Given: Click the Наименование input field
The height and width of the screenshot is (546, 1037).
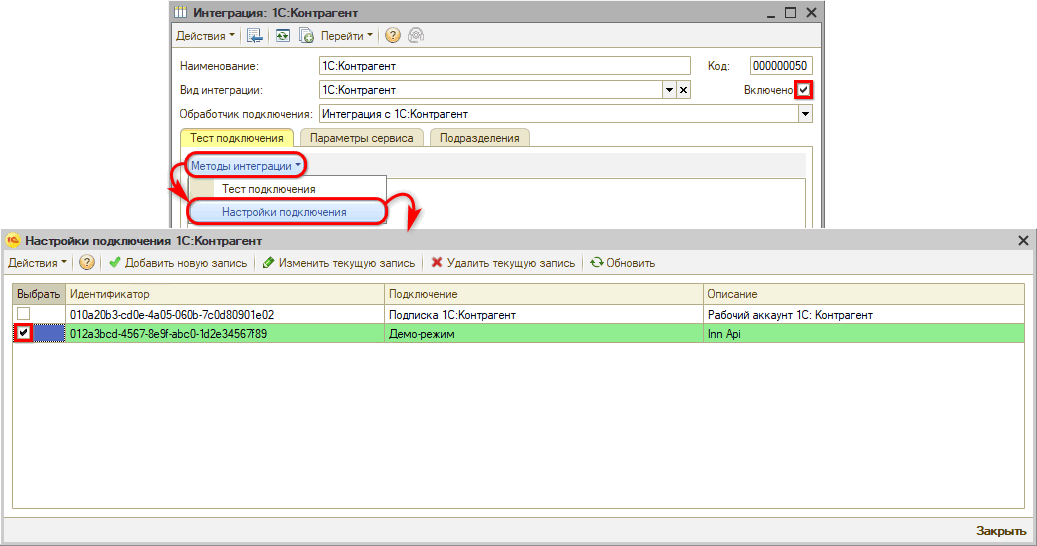Looking at the screenshot, I should [x=504, y=66].
